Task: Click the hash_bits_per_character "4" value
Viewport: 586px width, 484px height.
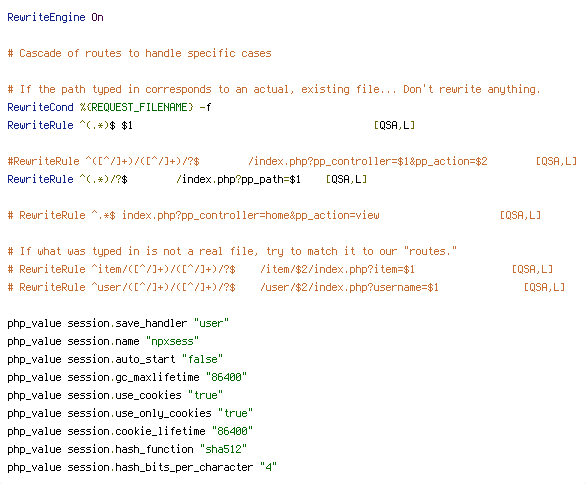Action: (x=268, y=467)
